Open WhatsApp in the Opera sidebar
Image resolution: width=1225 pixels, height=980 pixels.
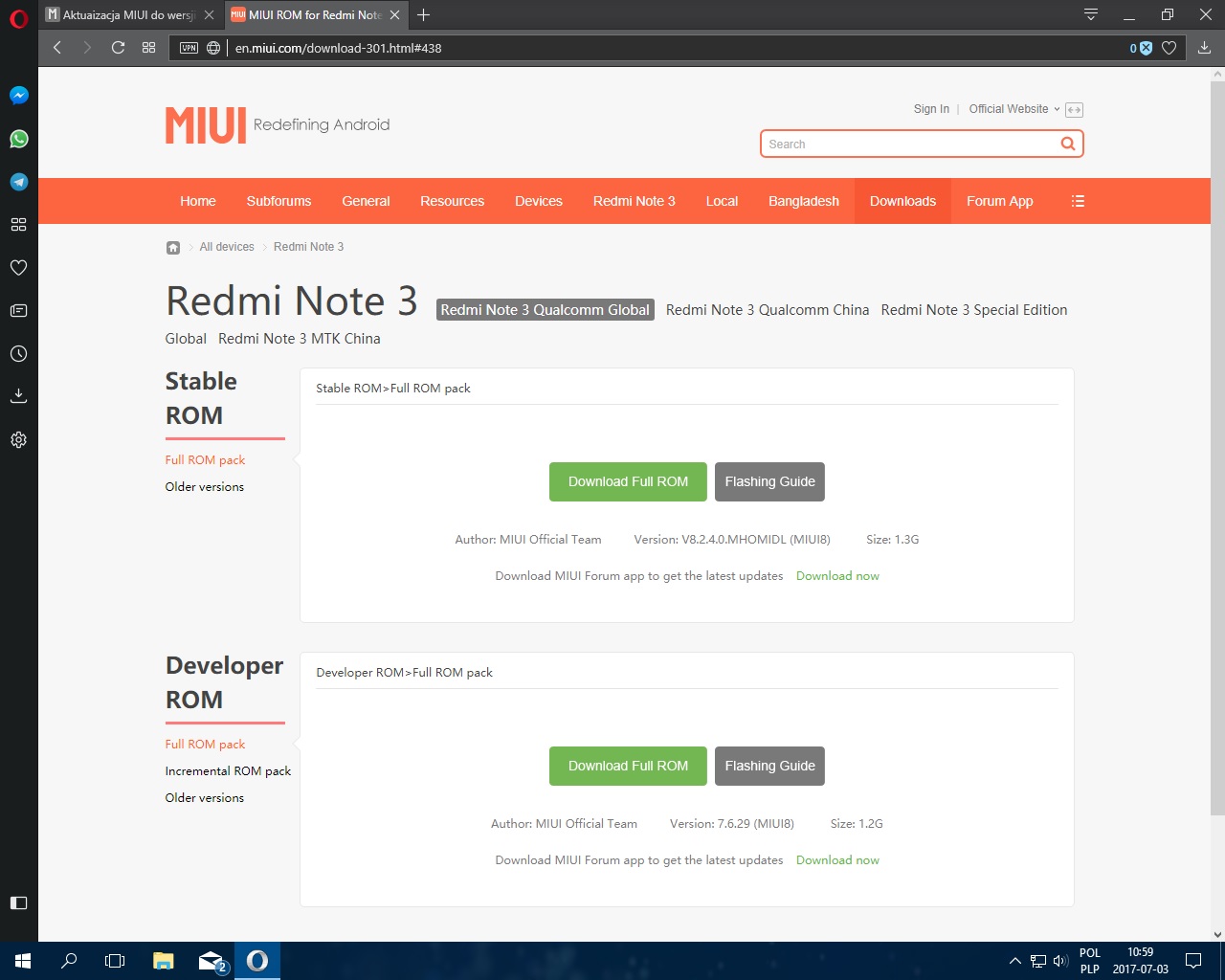coord(18,139)
